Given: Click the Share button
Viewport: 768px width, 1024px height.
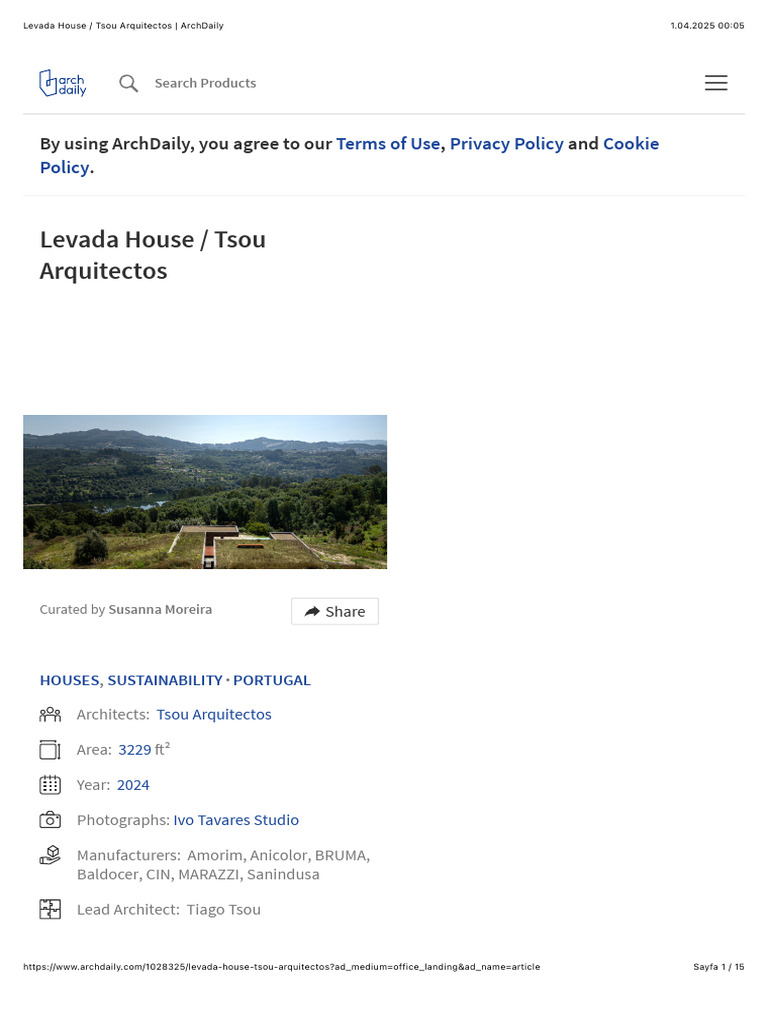Looking at the screenshot, I should coord(335,611).
